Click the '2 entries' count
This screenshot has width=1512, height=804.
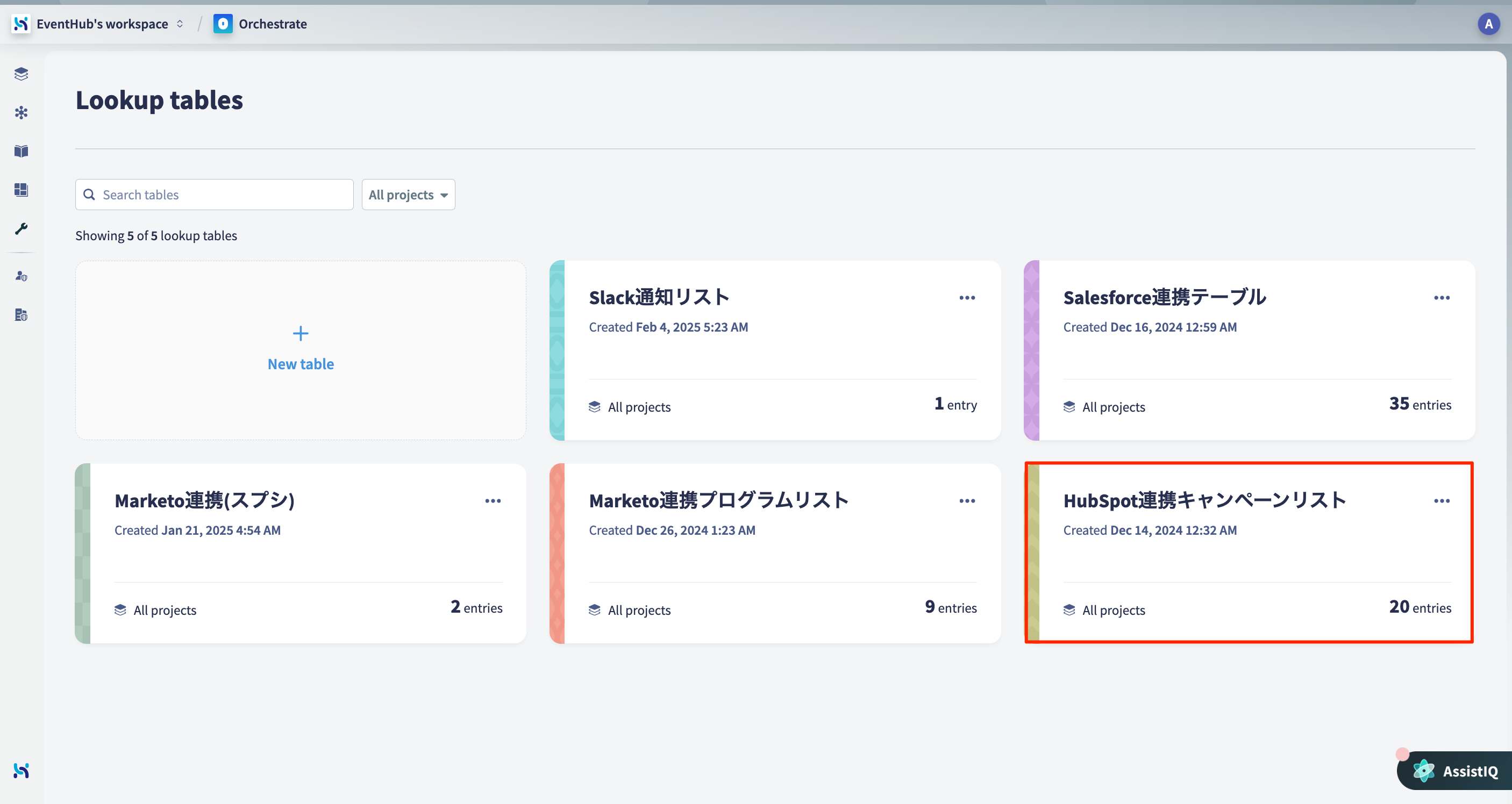pos(476,607)
